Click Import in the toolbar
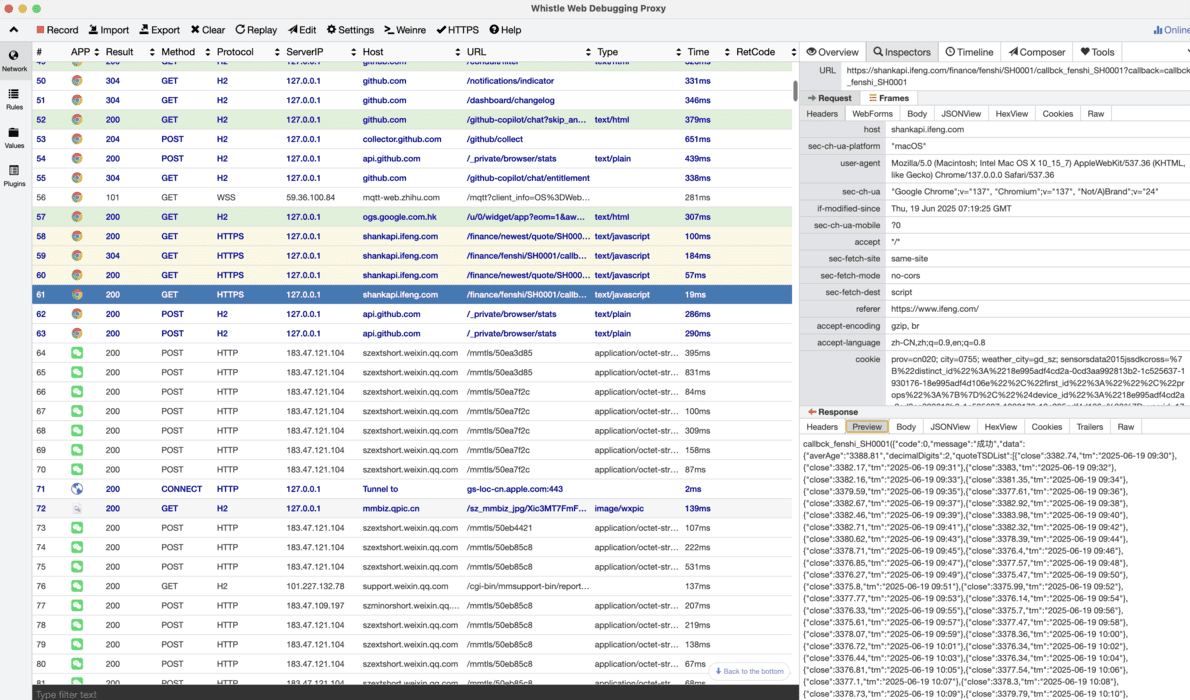 (109, 30)
